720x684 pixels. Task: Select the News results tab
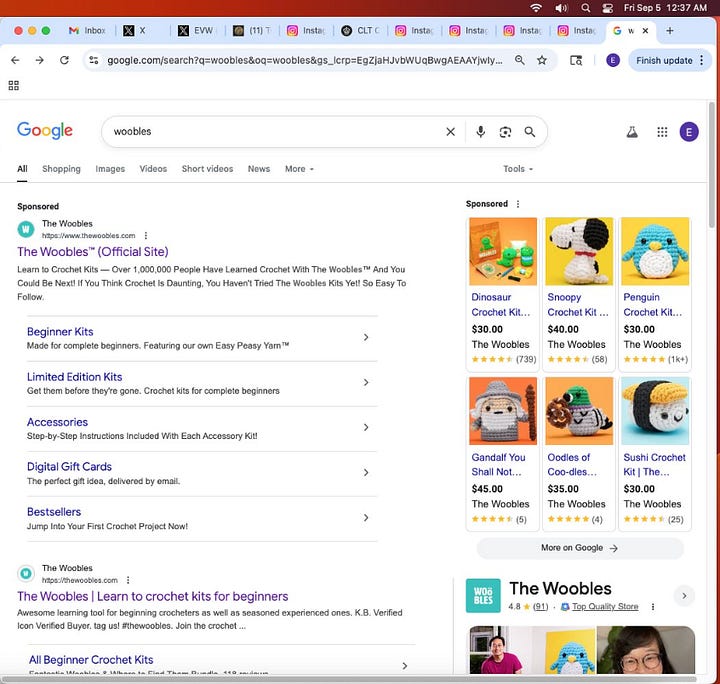click(259, 169)
